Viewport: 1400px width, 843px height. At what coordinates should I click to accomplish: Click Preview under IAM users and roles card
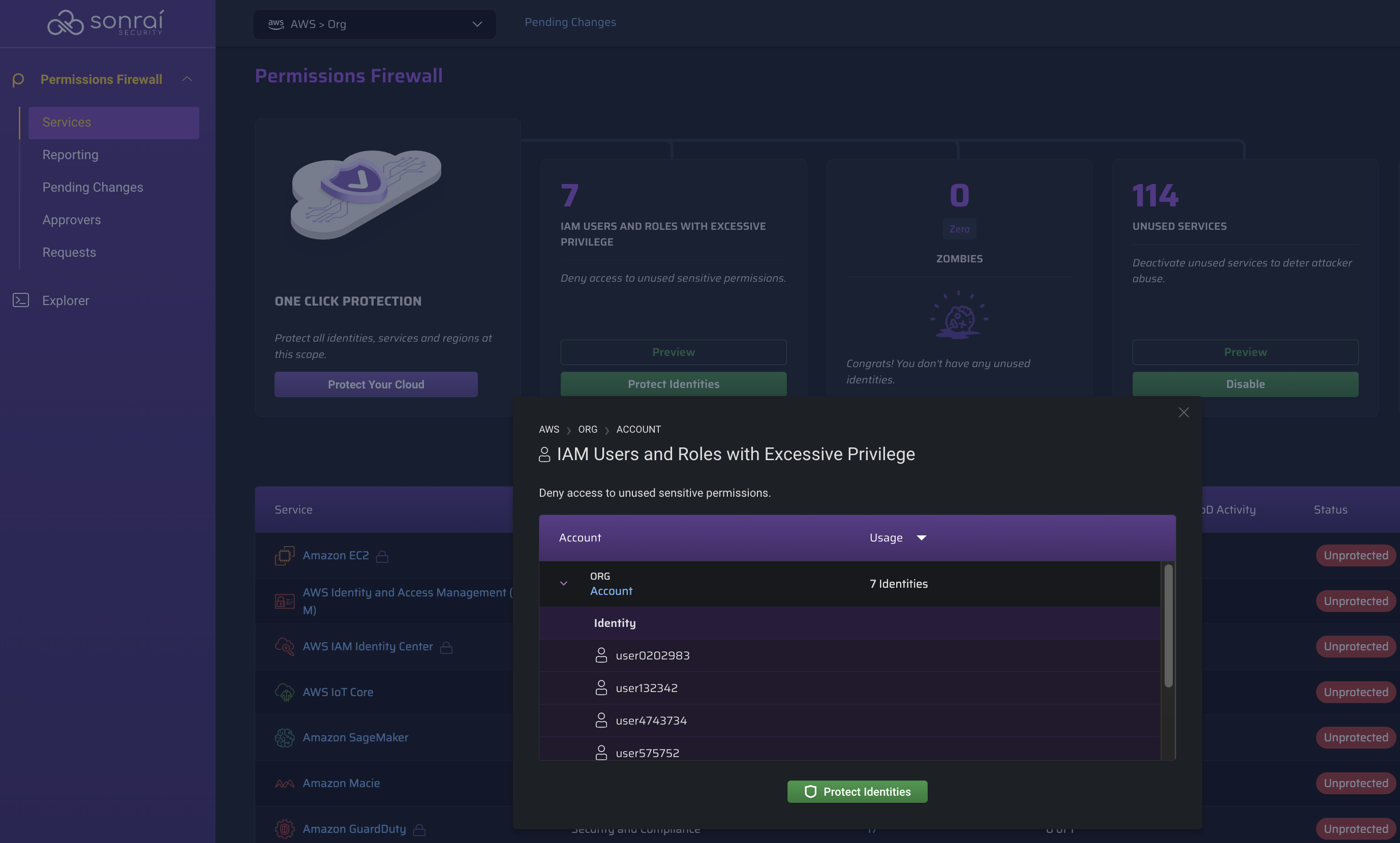(x=674, y=352)
